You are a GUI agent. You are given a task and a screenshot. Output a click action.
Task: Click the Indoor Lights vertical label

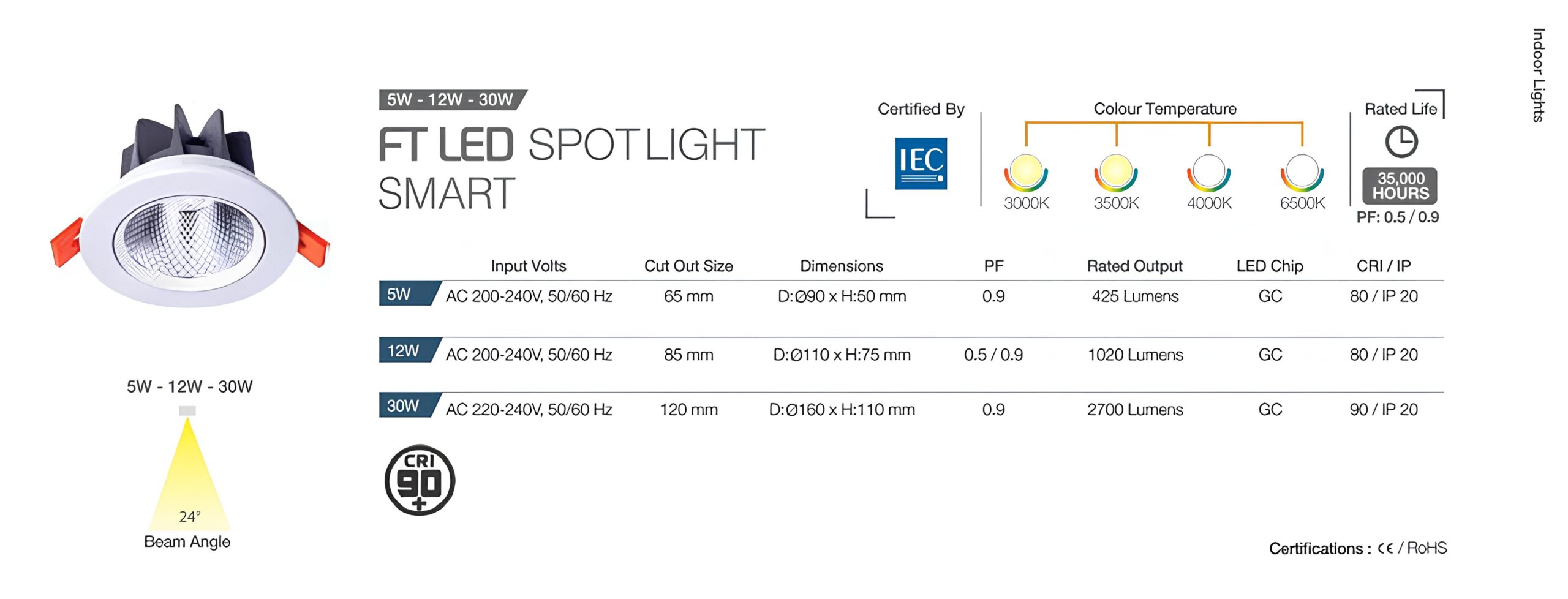pyautogui.click(x=1539, y=75)
